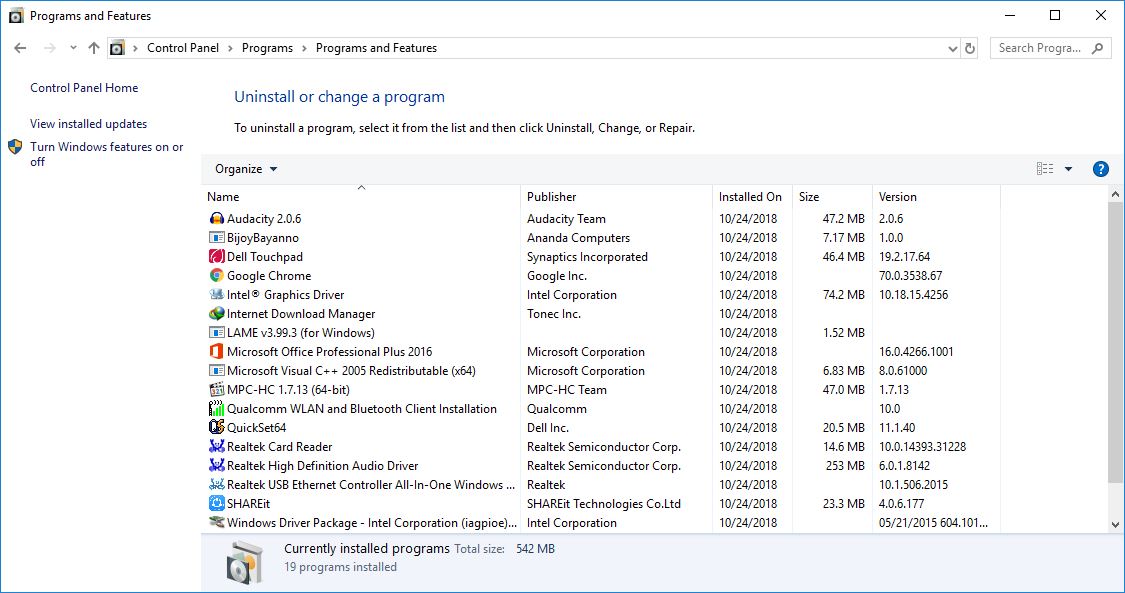This screenshot has height=593, width=1125.
Task: Open the Organize dropdown menu
Action: point(244,168)
